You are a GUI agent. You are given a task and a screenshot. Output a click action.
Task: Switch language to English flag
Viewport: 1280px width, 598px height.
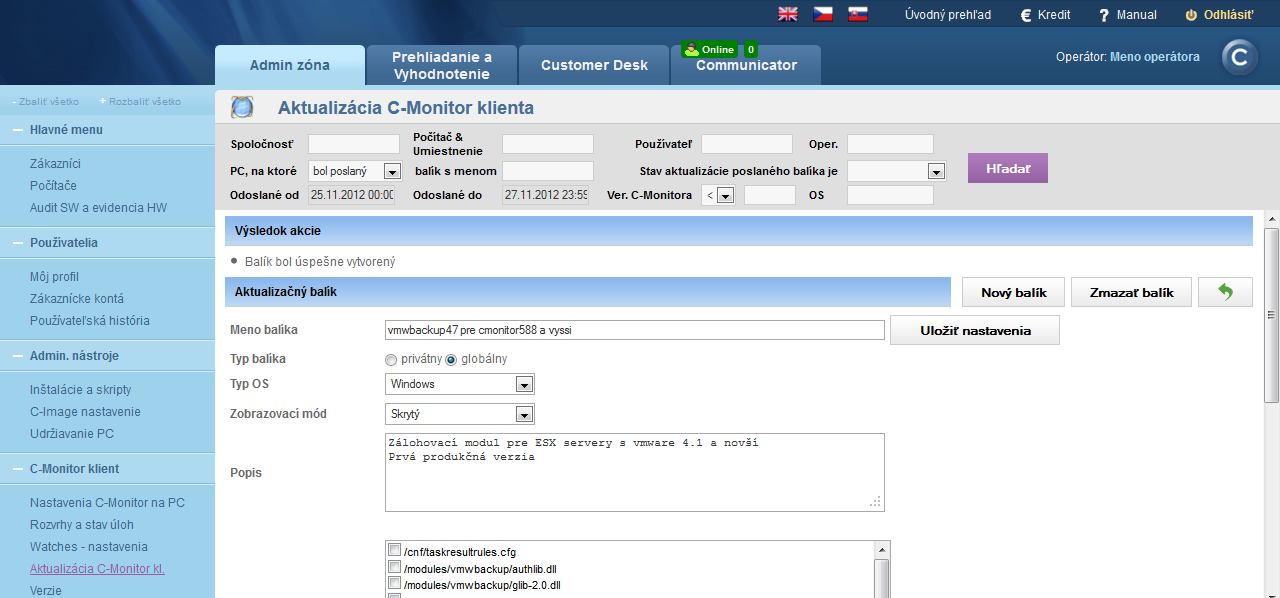pos(788,14)
